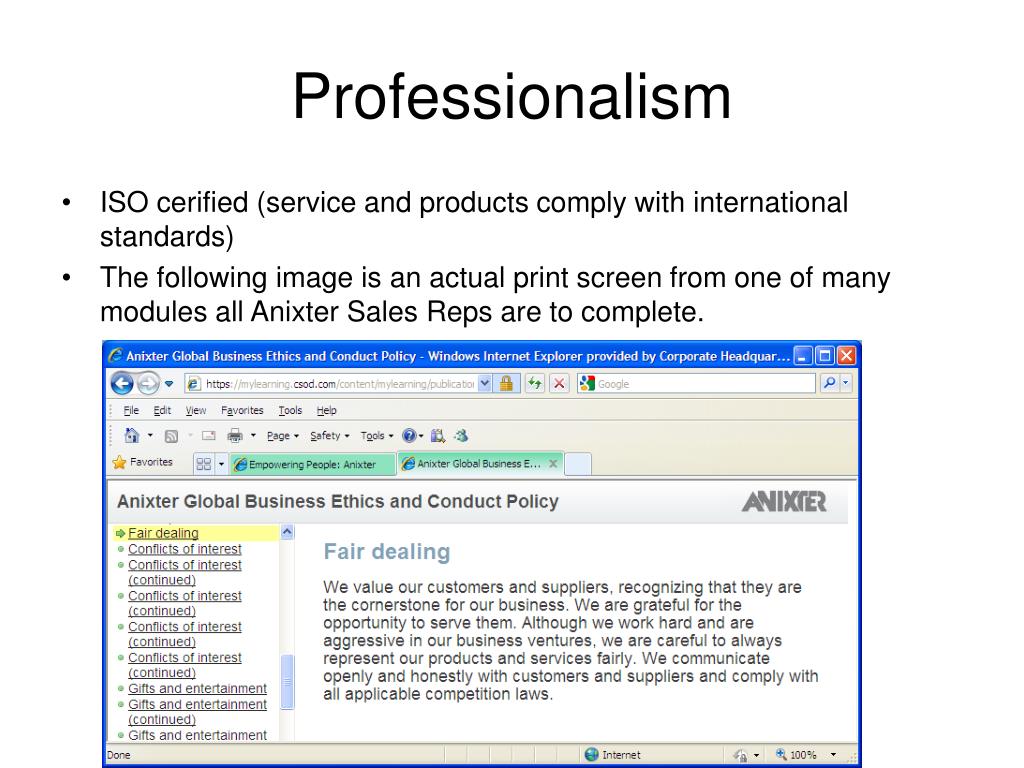The image size is (1024, 768).
Task: Close the Anixter Global Business tab
Action: coord(553,463)
